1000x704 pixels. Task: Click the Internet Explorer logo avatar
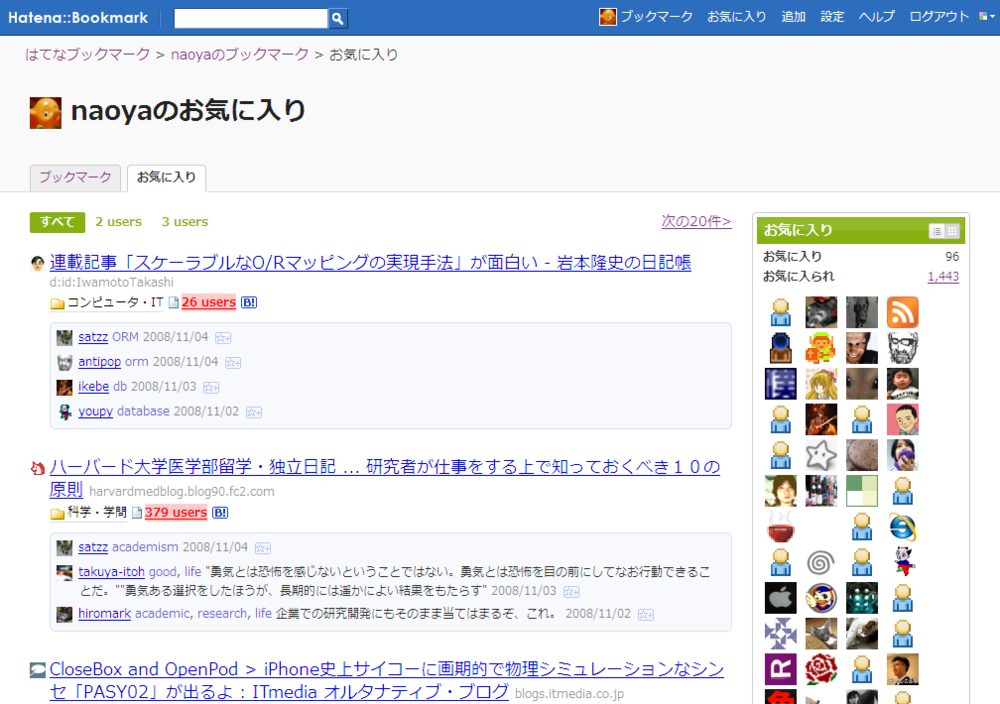(902, 527)
